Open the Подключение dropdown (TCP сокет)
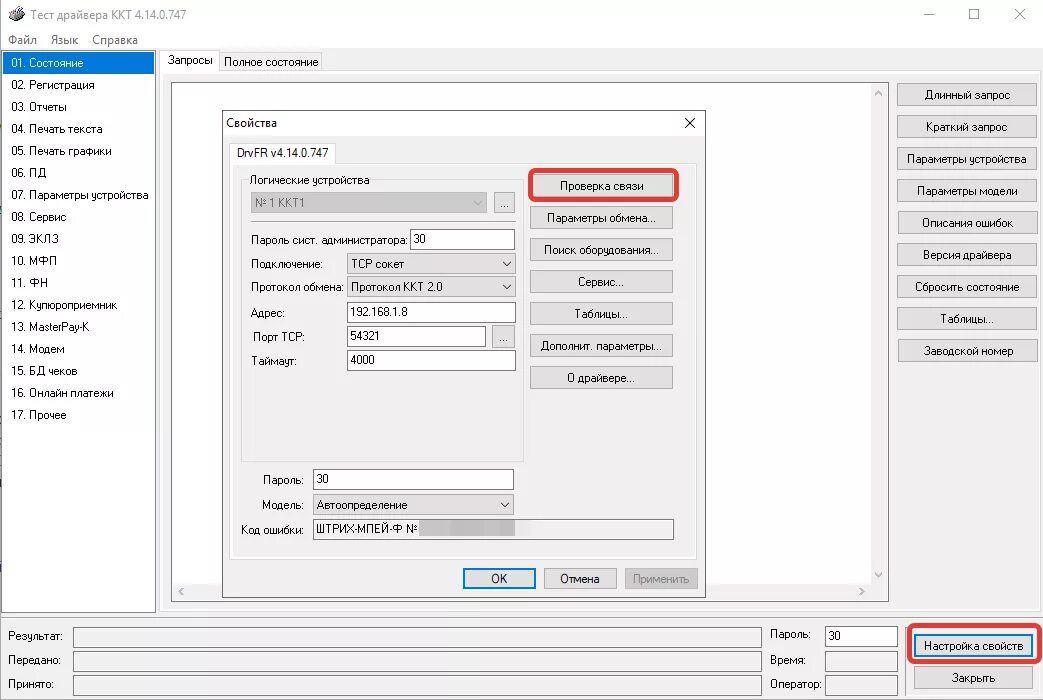Screen dimensions: 1043x700 (x=431, y=264)
